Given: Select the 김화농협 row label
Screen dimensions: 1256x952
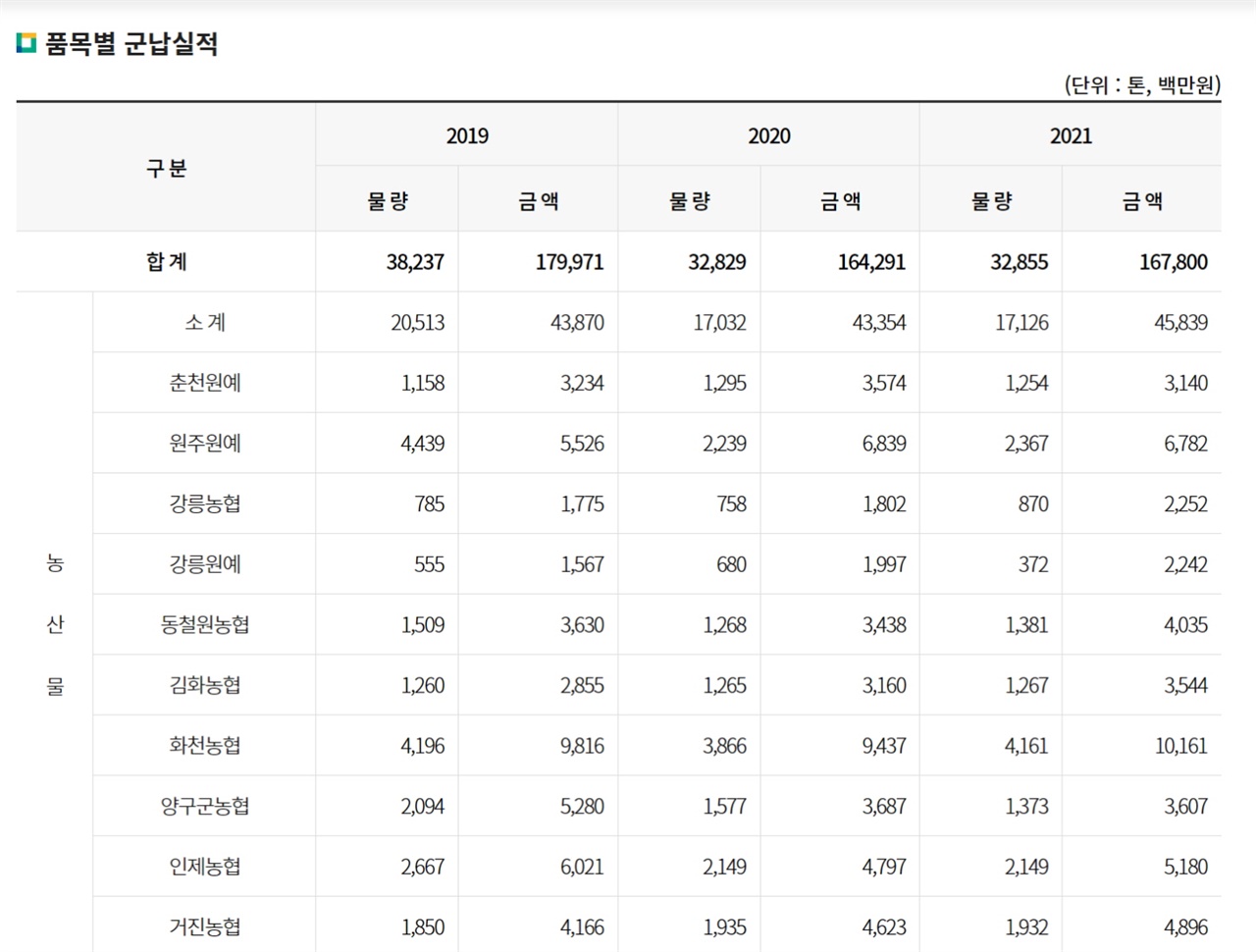Looking at the screenshot, I should 205,685.
